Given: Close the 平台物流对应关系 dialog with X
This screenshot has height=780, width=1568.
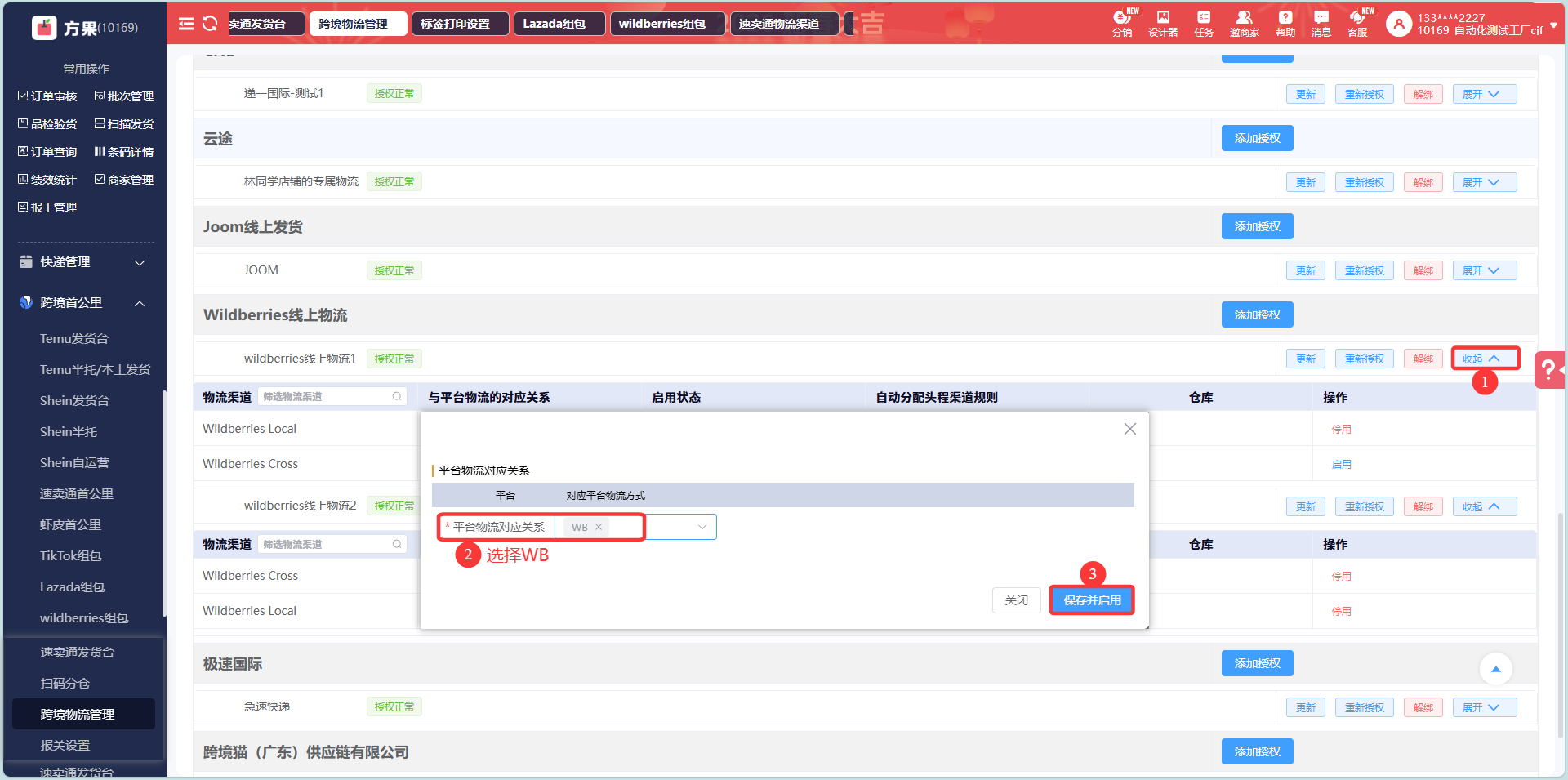Looking at the screenshot, I should pyautogui.click(x=1130, y=429).
